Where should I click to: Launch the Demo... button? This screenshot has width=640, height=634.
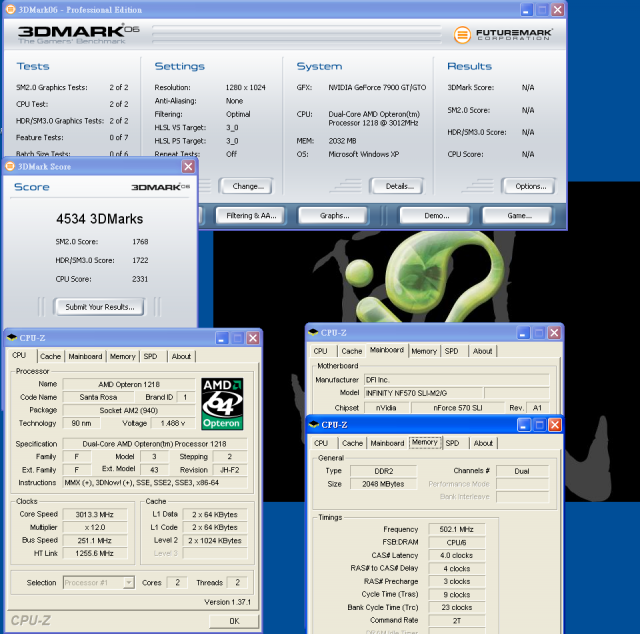[x=437, y=216]
